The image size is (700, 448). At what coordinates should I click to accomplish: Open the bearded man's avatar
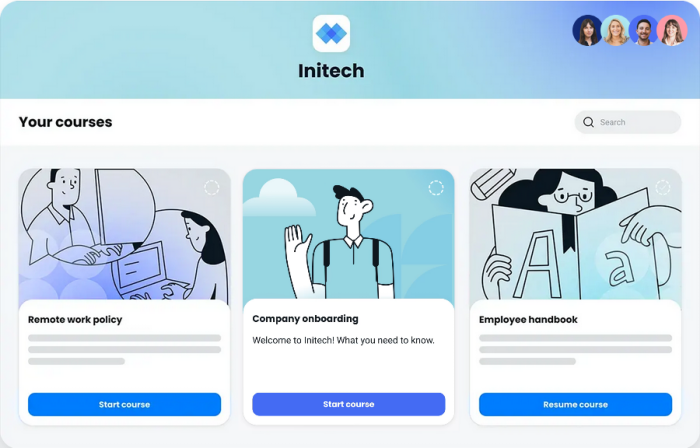point(643,30)
